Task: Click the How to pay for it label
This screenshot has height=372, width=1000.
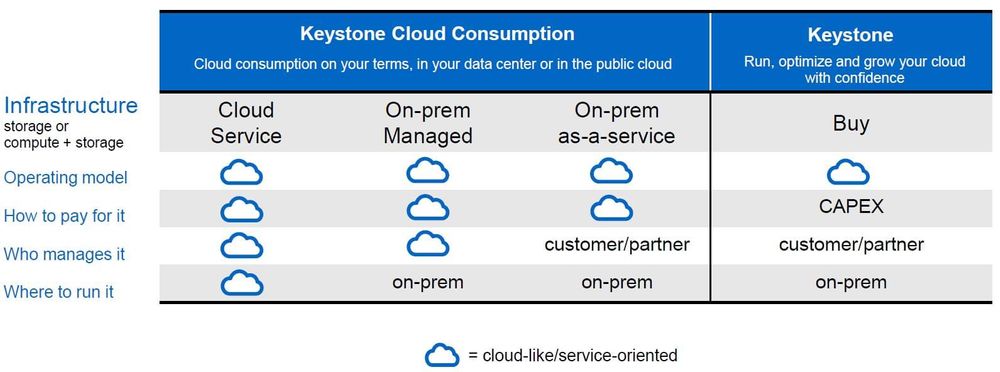Action: click(x=64, y=216)
